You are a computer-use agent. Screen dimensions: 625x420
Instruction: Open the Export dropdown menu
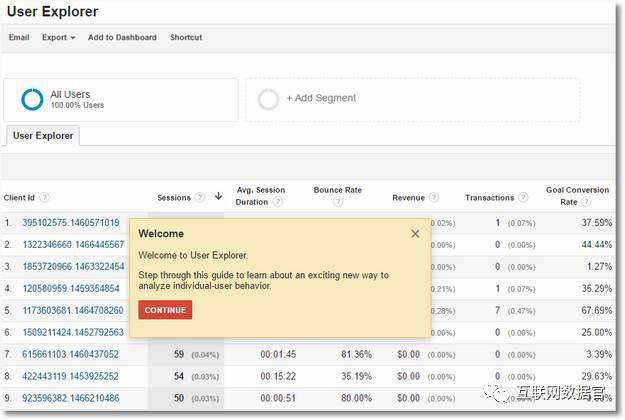click(x=58, y=38)
